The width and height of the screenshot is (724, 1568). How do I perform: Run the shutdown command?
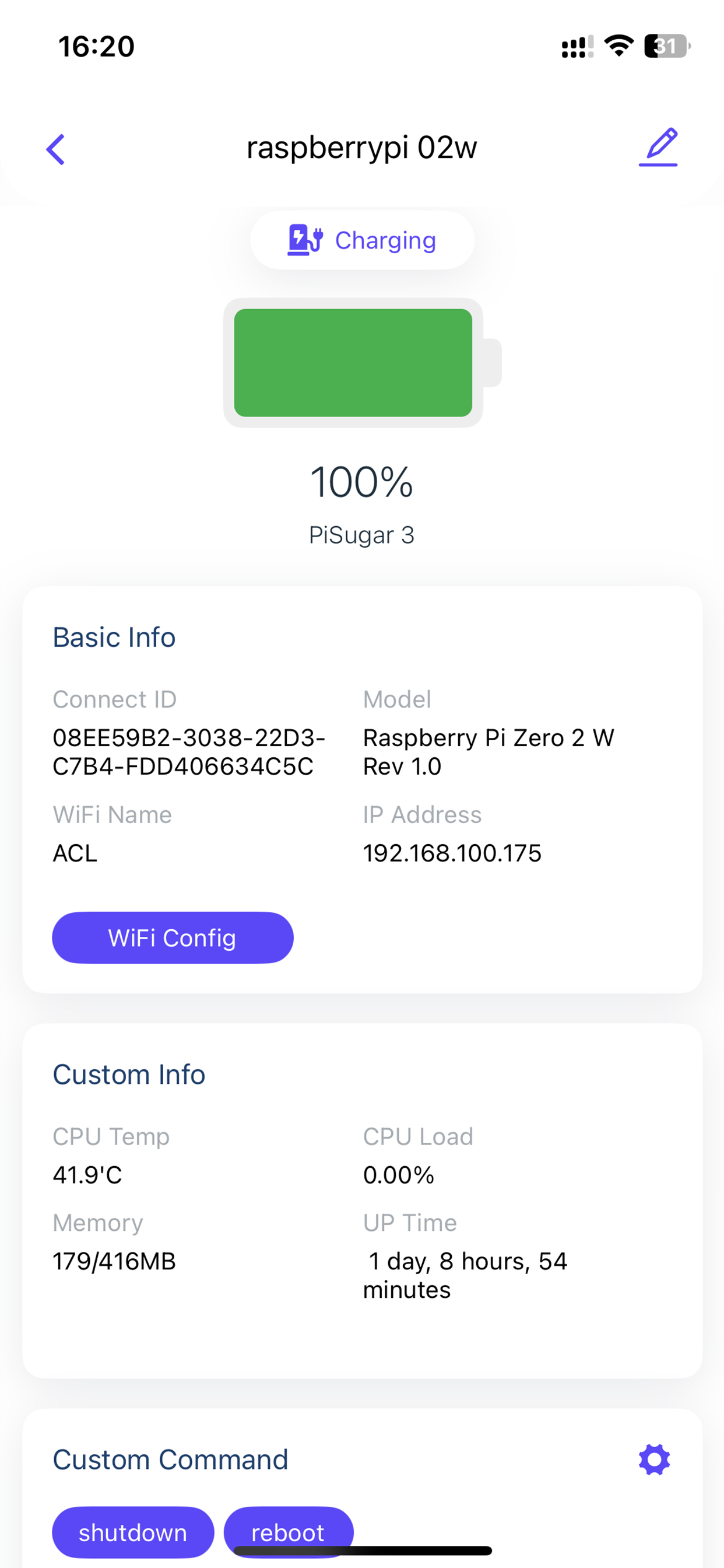[x=133, y=1532]
